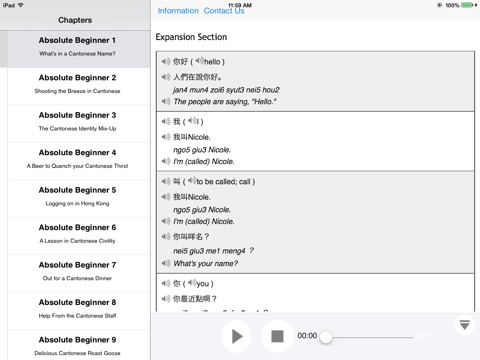
Task: Click the romanization 'jan4 mun4 zoi6 syut3 nei5 hou2'
Action: pyautogui.click(x=226, y=90)
